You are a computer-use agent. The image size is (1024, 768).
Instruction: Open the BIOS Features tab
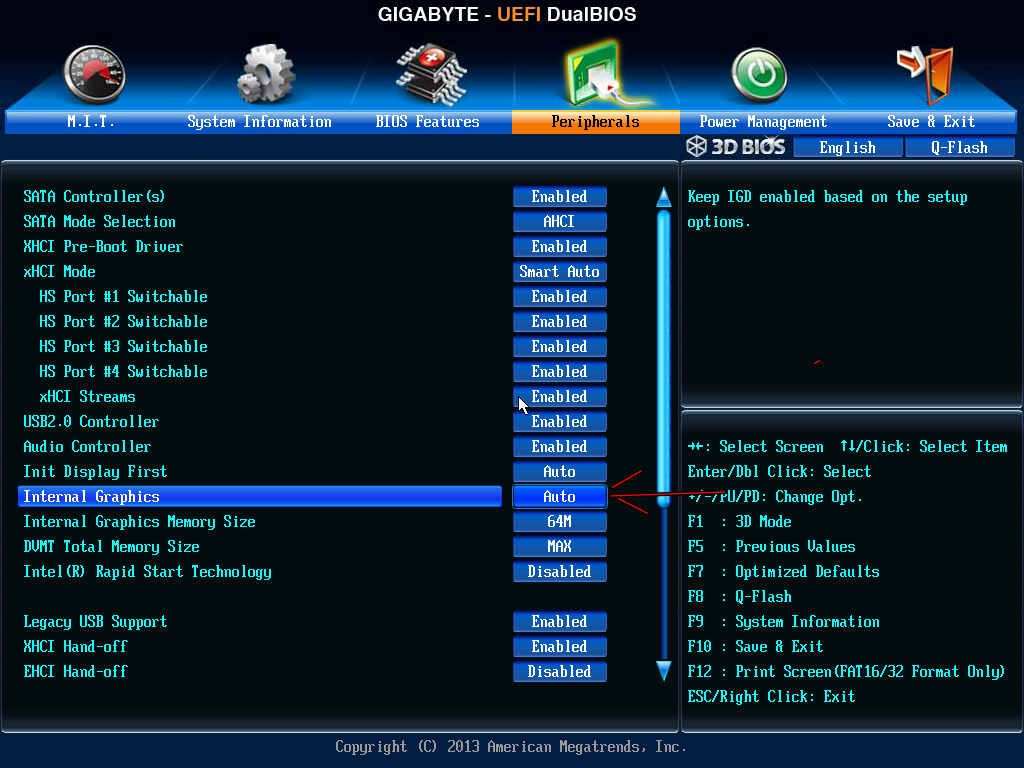pyautogui.click(x=427, y=121)
